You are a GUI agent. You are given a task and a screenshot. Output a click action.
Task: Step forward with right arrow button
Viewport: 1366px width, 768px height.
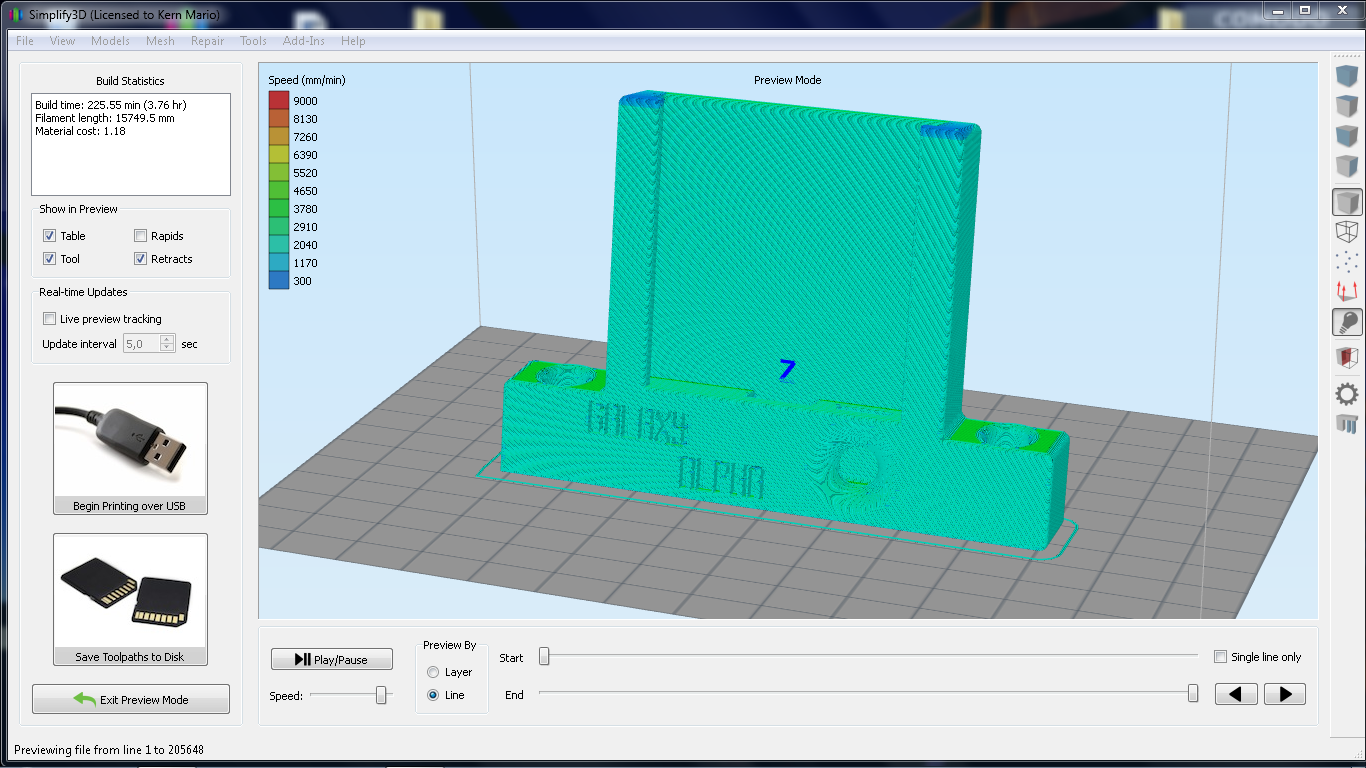(x=1285, y=694)
